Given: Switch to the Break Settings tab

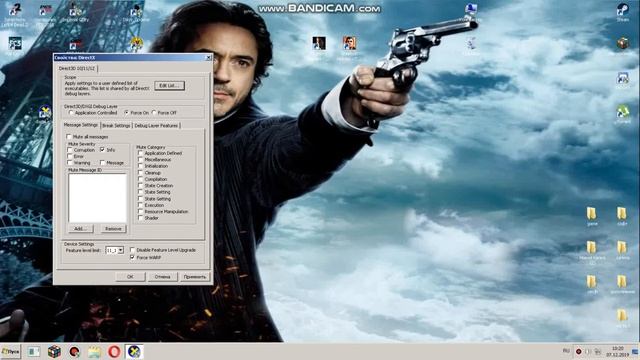Looking at the screenshot, I should [116, 126].
